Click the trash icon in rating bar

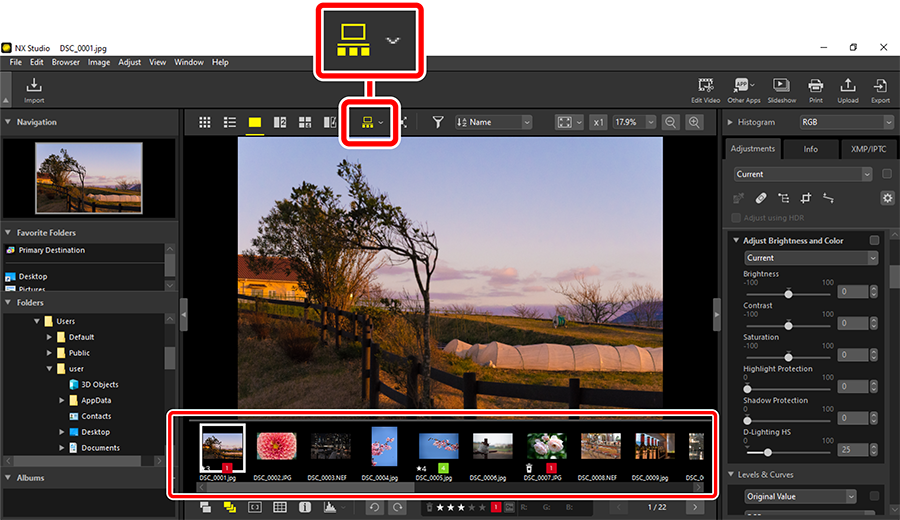coord(429,507)
